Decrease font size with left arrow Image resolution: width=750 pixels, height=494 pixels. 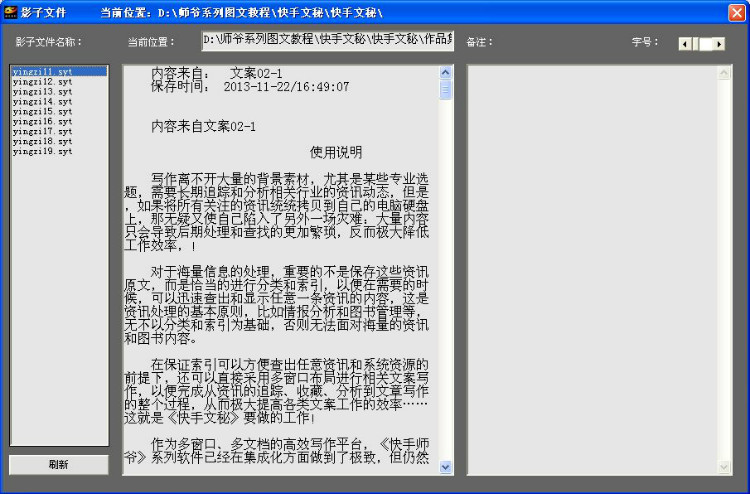(684, 44)
